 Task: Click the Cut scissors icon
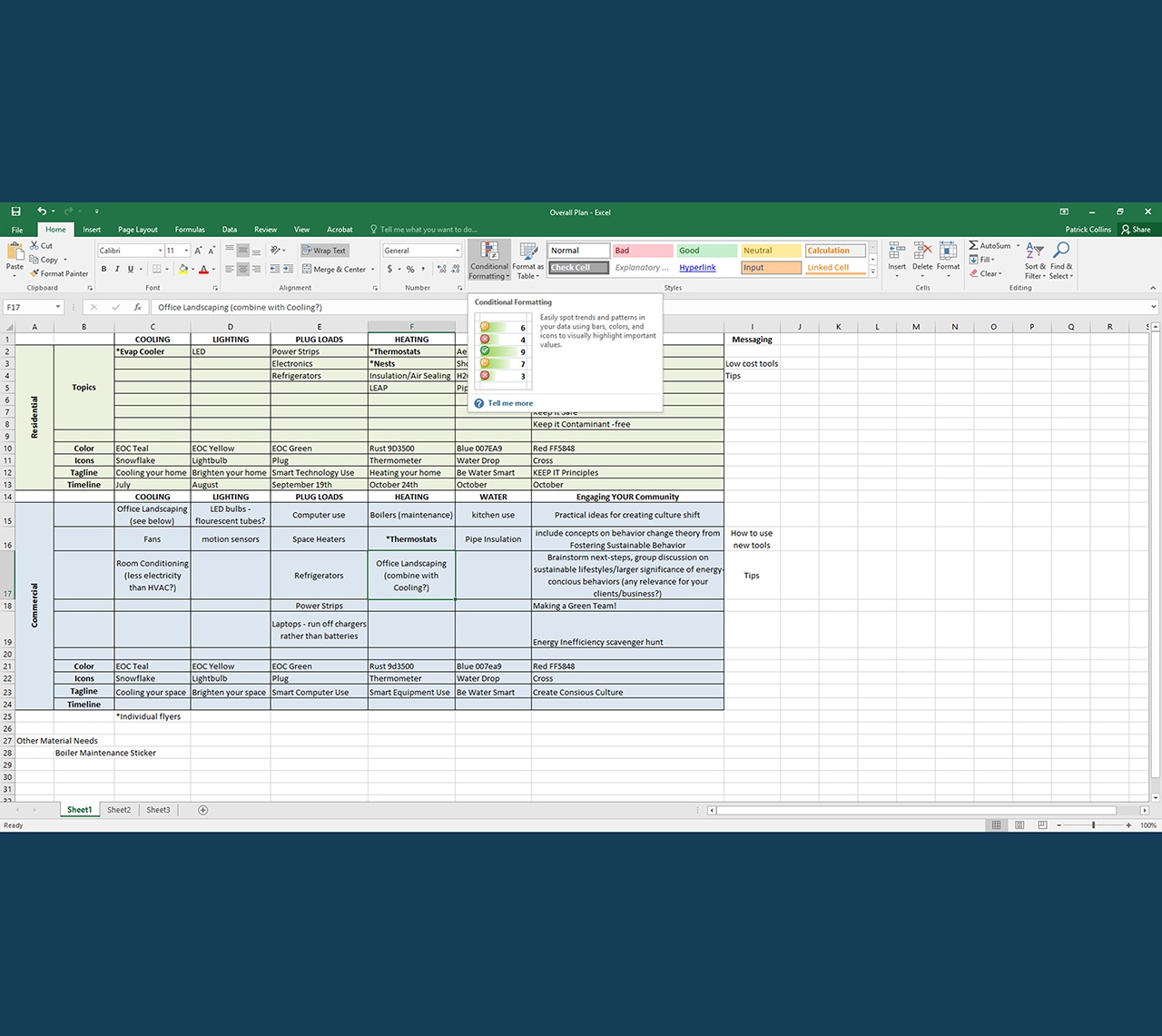[34, 245]
